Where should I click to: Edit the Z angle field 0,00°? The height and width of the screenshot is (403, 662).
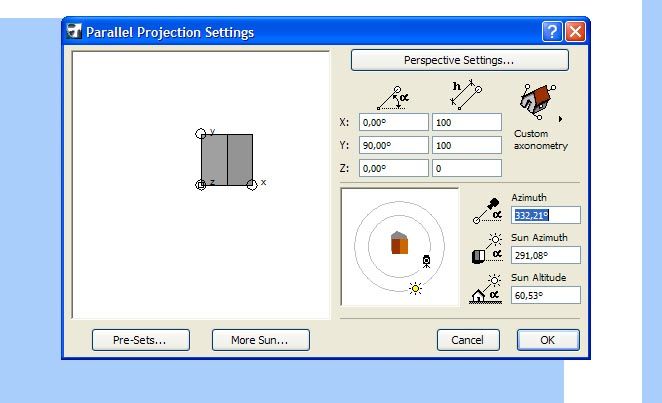(393, 168)
